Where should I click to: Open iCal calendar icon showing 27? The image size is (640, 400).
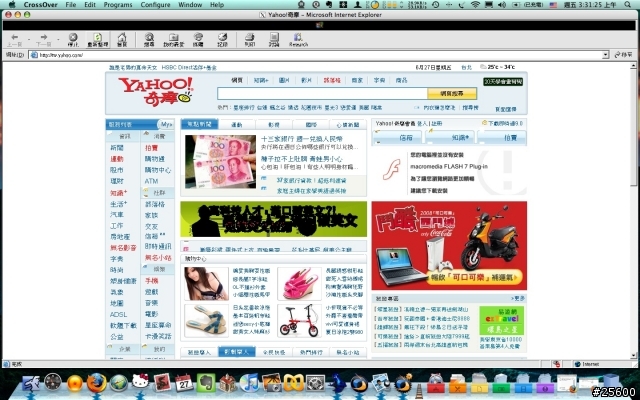[184, 384]
